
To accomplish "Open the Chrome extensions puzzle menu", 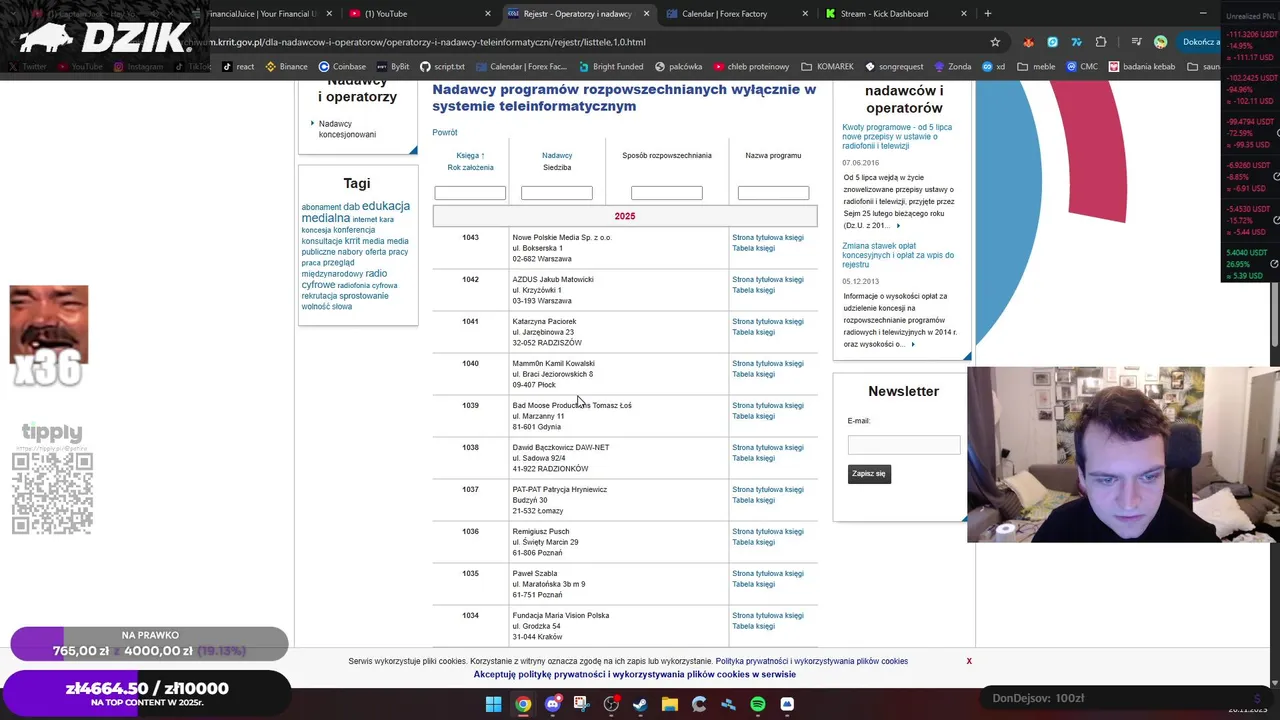I will coord(1101,42).
